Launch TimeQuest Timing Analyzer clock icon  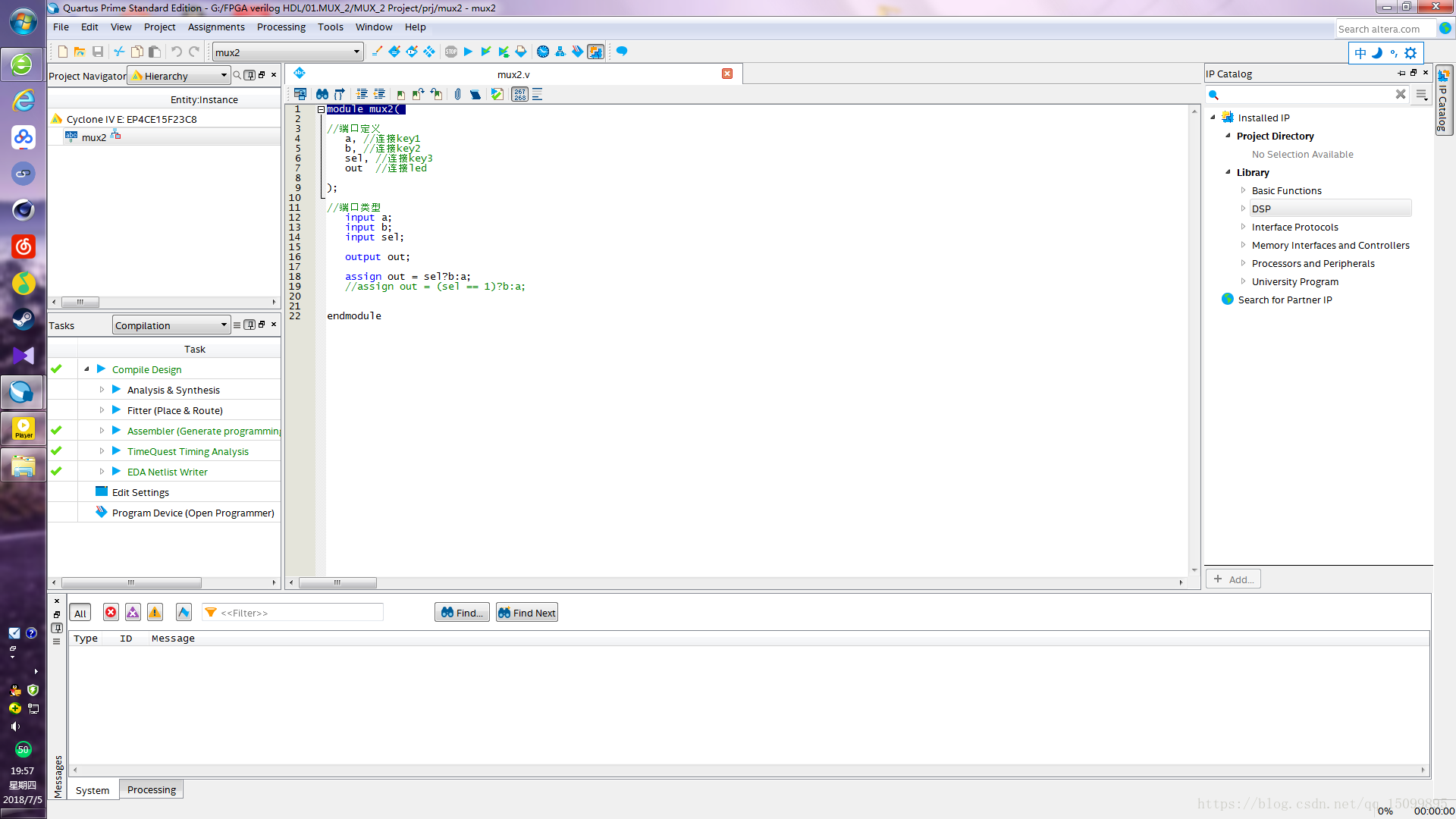pos(543,52)
